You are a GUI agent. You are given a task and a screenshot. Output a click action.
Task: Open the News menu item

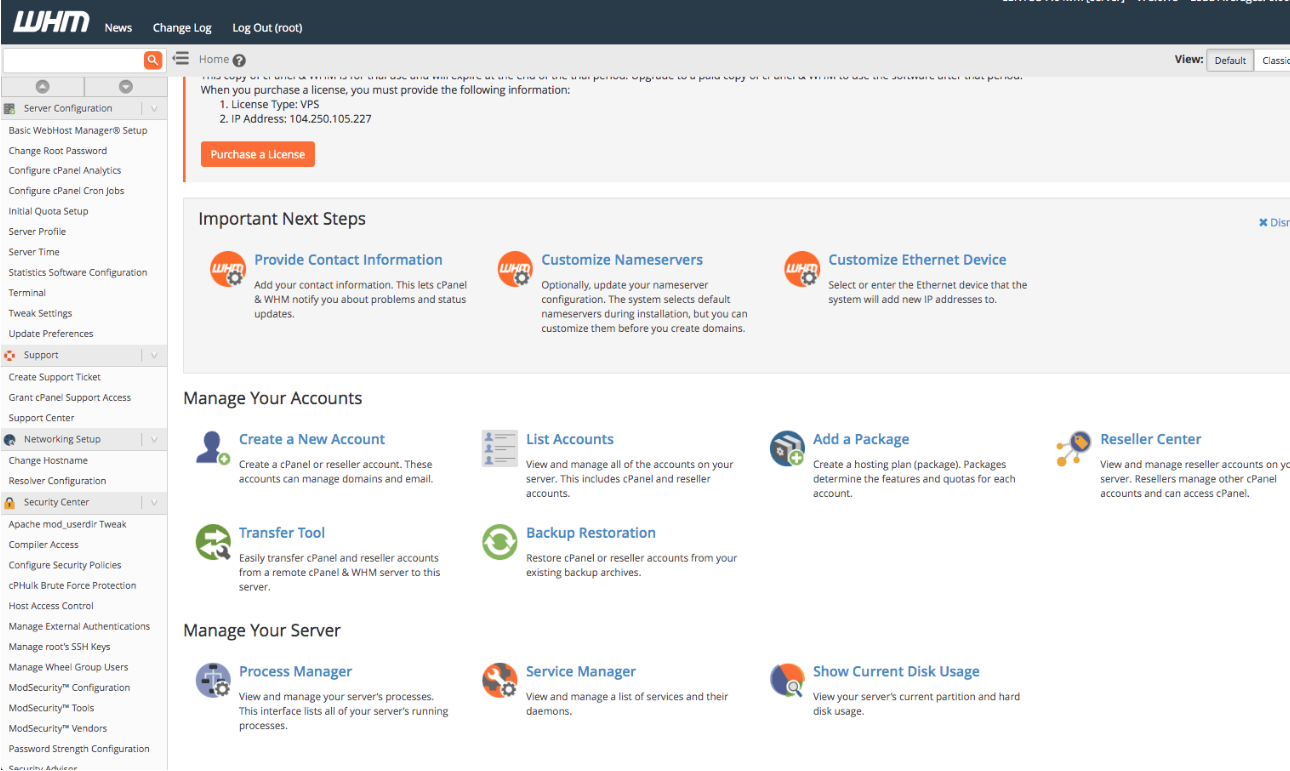click(x=118, y=28)
